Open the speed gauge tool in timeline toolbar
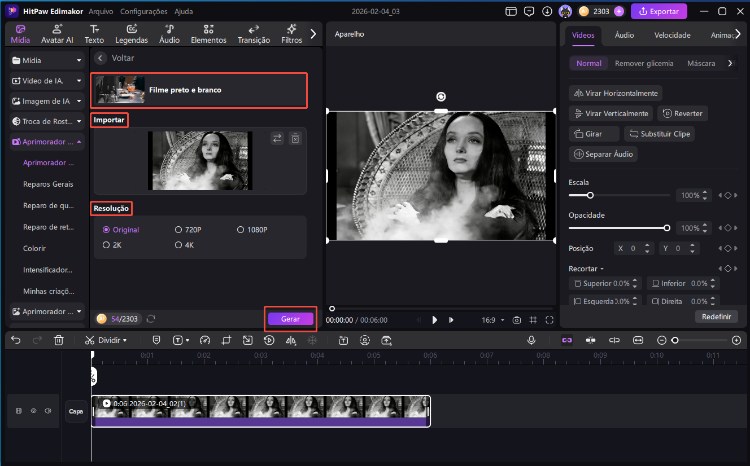Image resolution: width=750 pixels, height=466 pixels. point(205,340)
